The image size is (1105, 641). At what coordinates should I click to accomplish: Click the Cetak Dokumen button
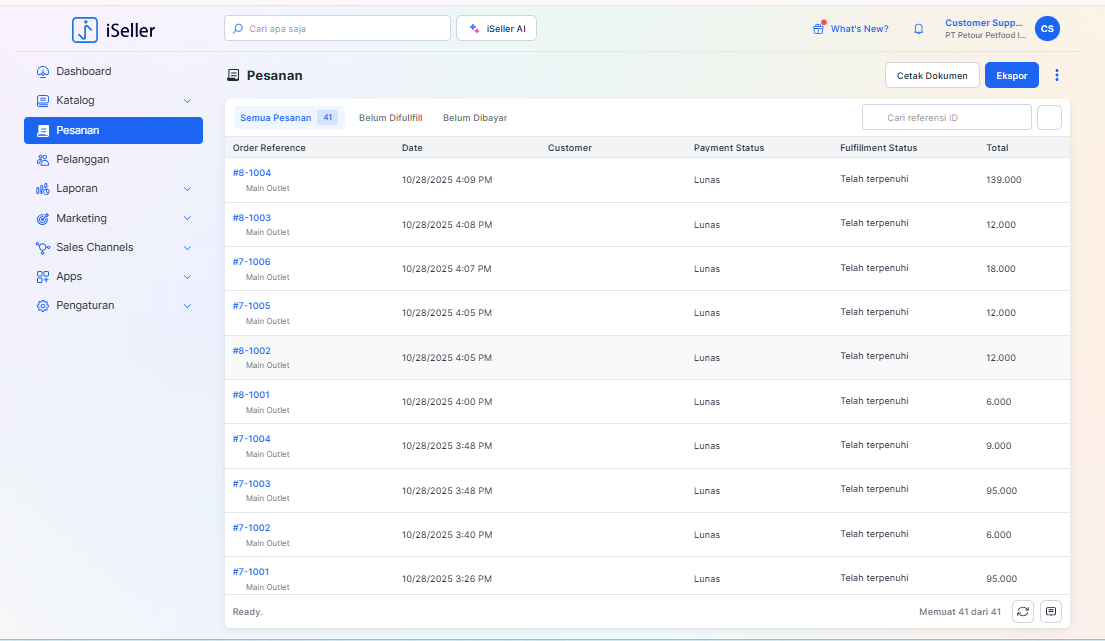click(931, 76)
